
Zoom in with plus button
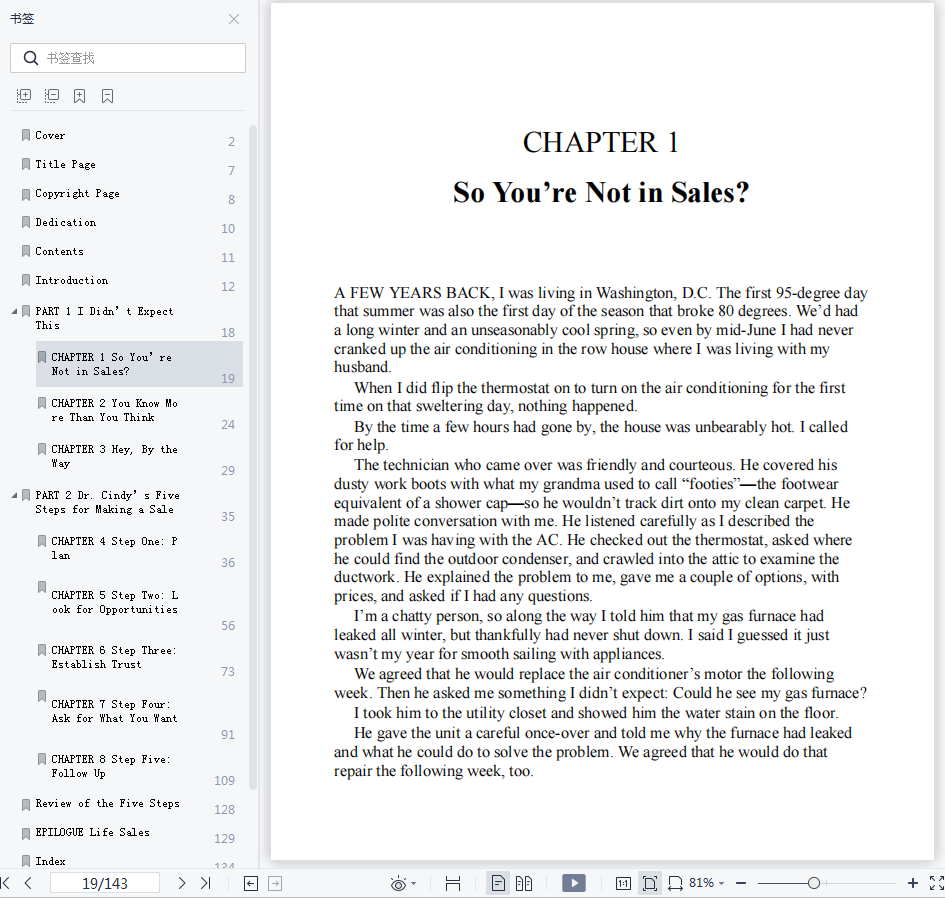tap(913, 884)
